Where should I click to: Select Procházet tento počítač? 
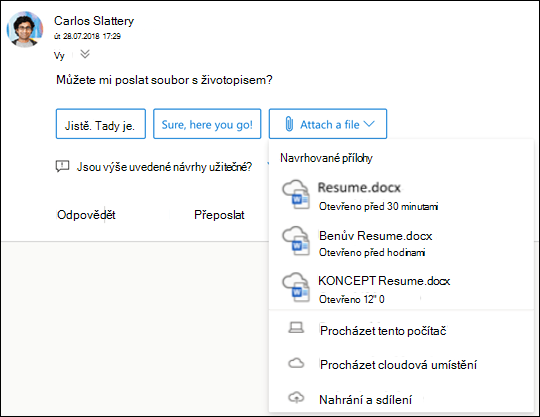coord(401,331)
